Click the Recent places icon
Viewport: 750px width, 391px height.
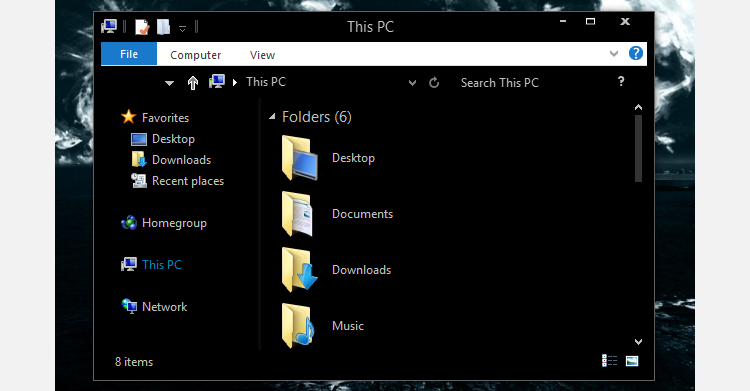click(139, 180)
